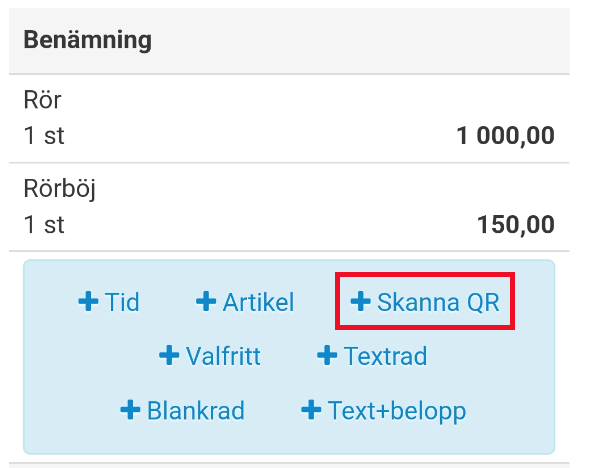Open the Rörböj line item
Viewport: 601px width, 468px height.
59,190
